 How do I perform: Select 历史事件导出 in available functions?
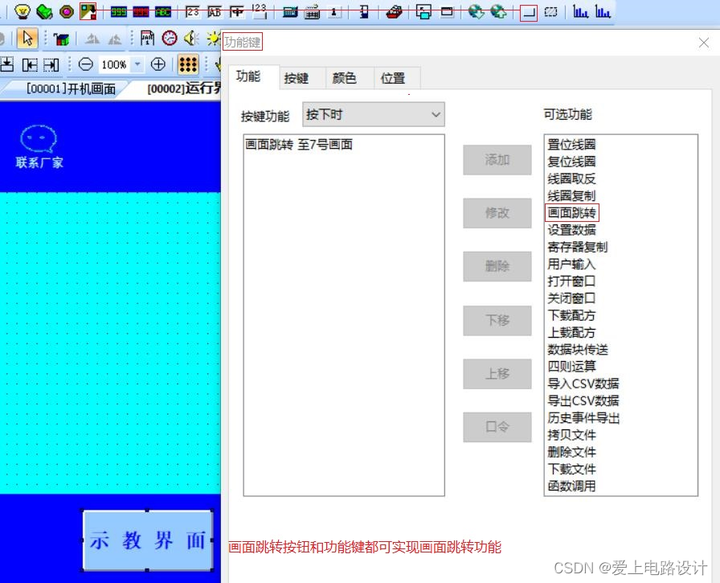coord(583,418)
